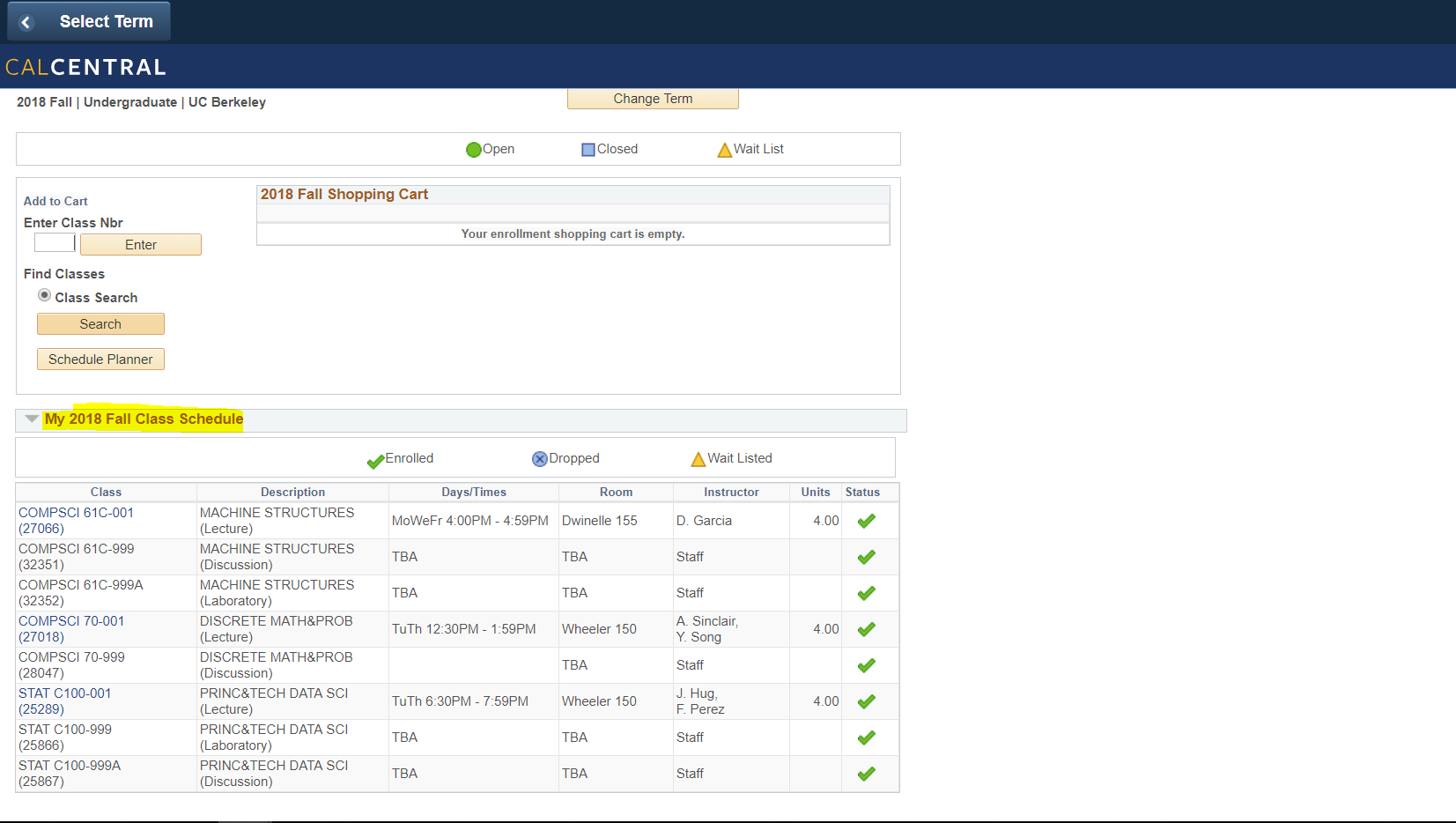Click the Select Term header button

89,21
